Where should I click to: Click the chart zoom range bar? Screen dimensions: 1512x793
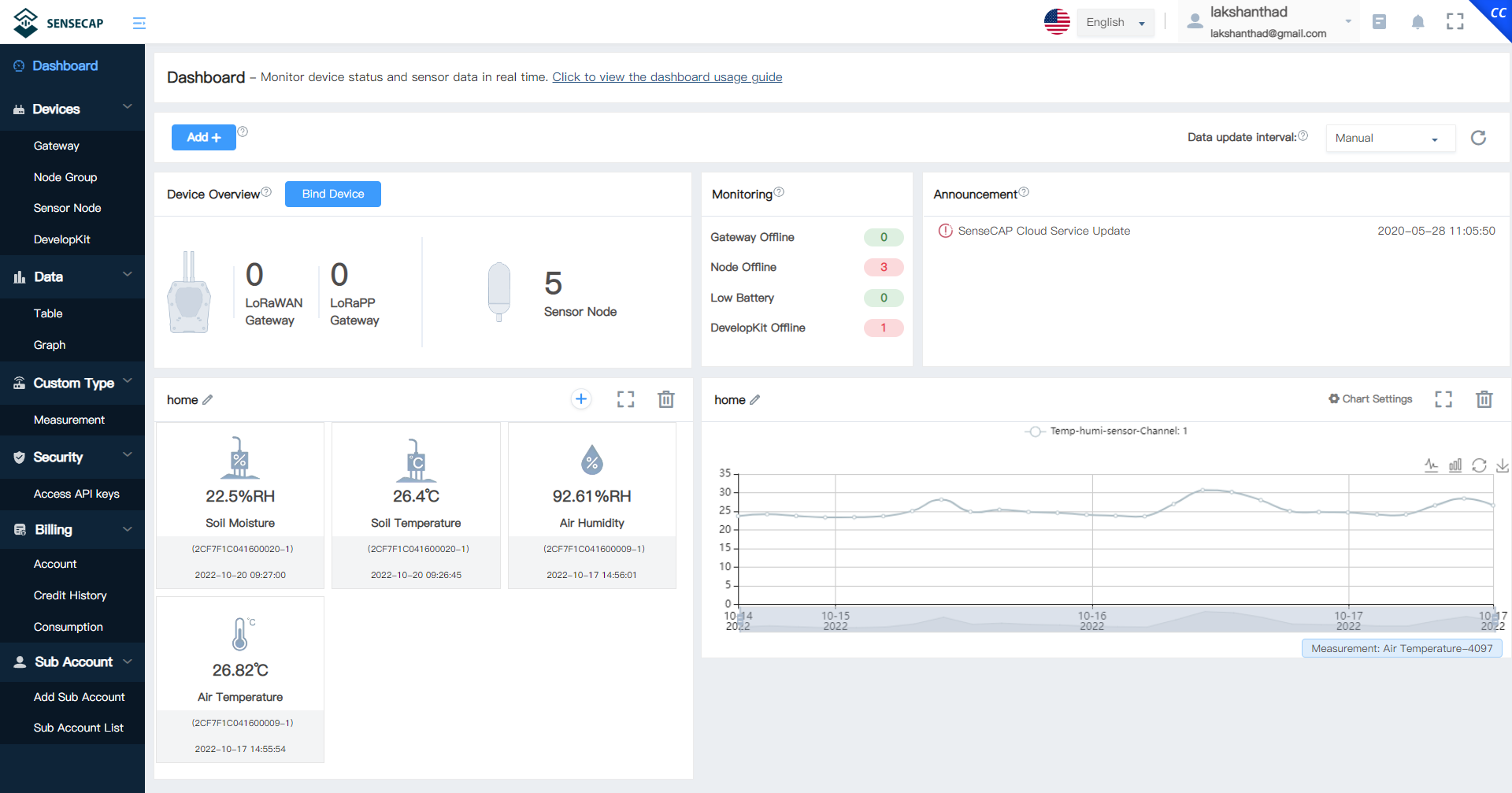(x=1116, y=620)
